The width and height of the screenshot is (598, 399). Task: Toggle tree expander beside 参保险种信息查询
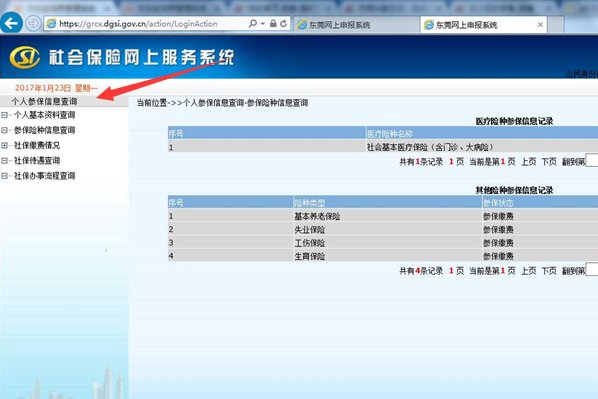(5, 130)
